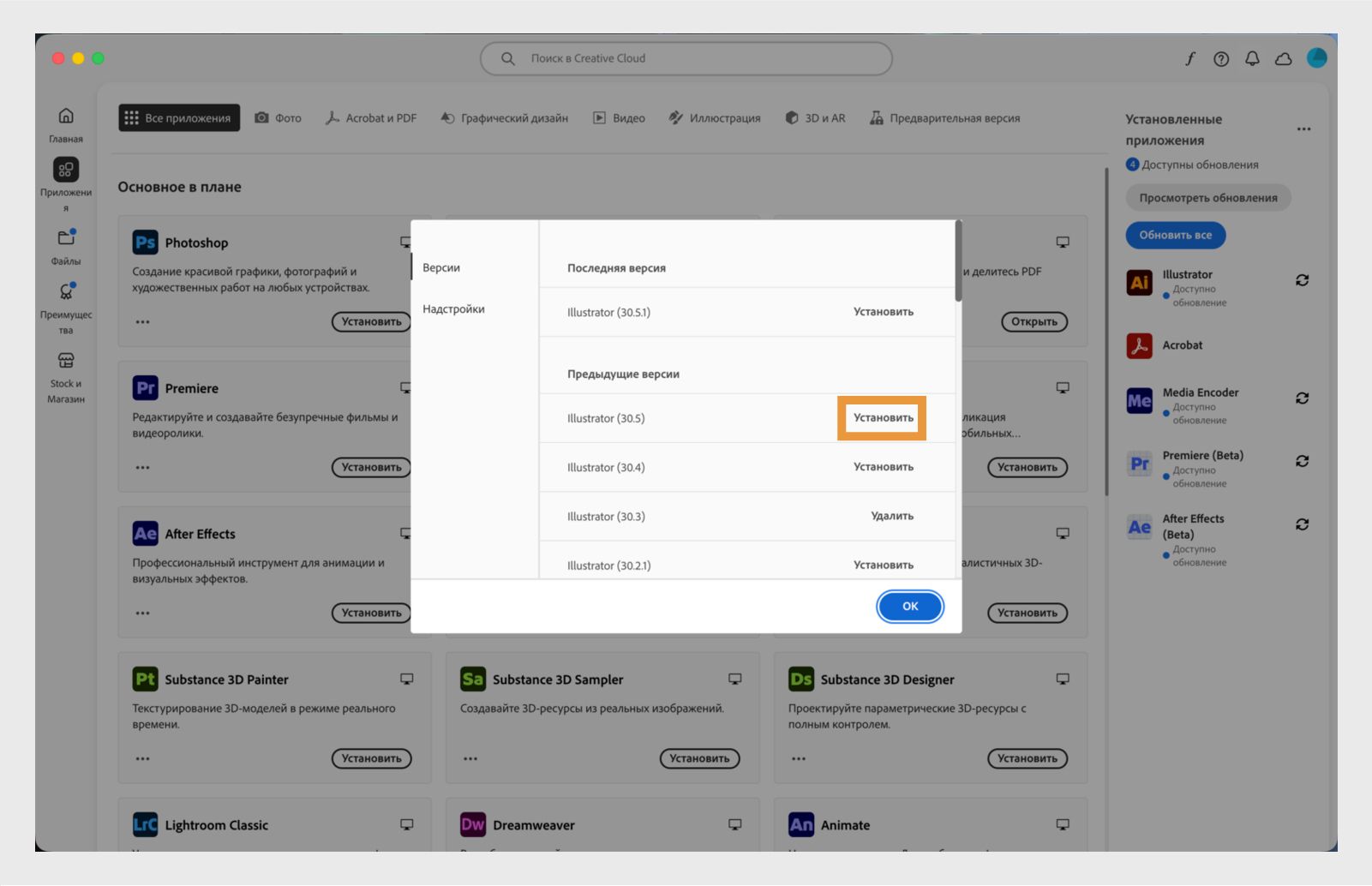This screenshot has width=1372, height=886.
Task: Install Substance 3D Sampler
Action: pos(699,758)
